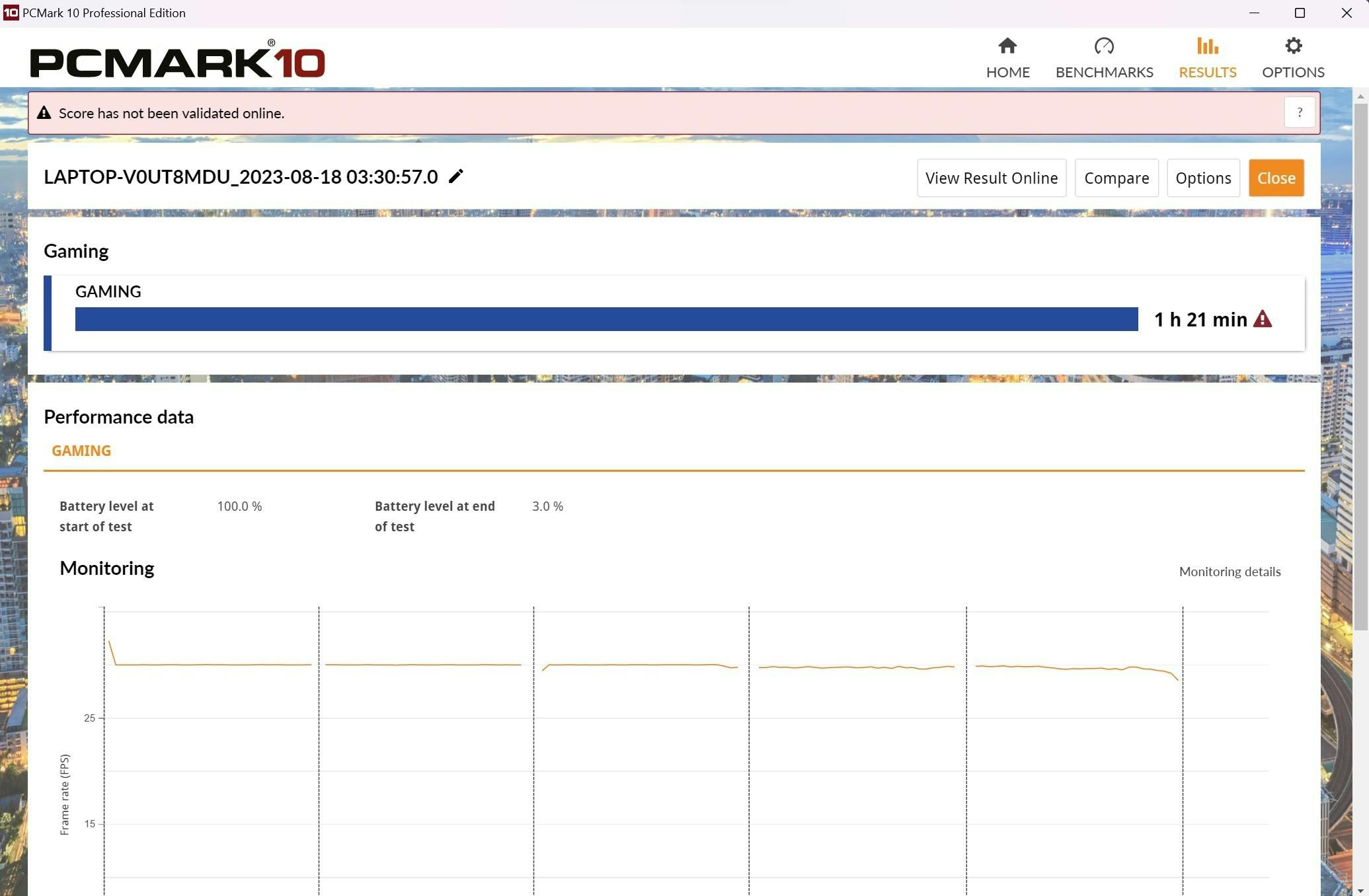Viewport: 1369px width, 896px height.
Task: Open the result Options button
Action: [x=1203, y=178]
